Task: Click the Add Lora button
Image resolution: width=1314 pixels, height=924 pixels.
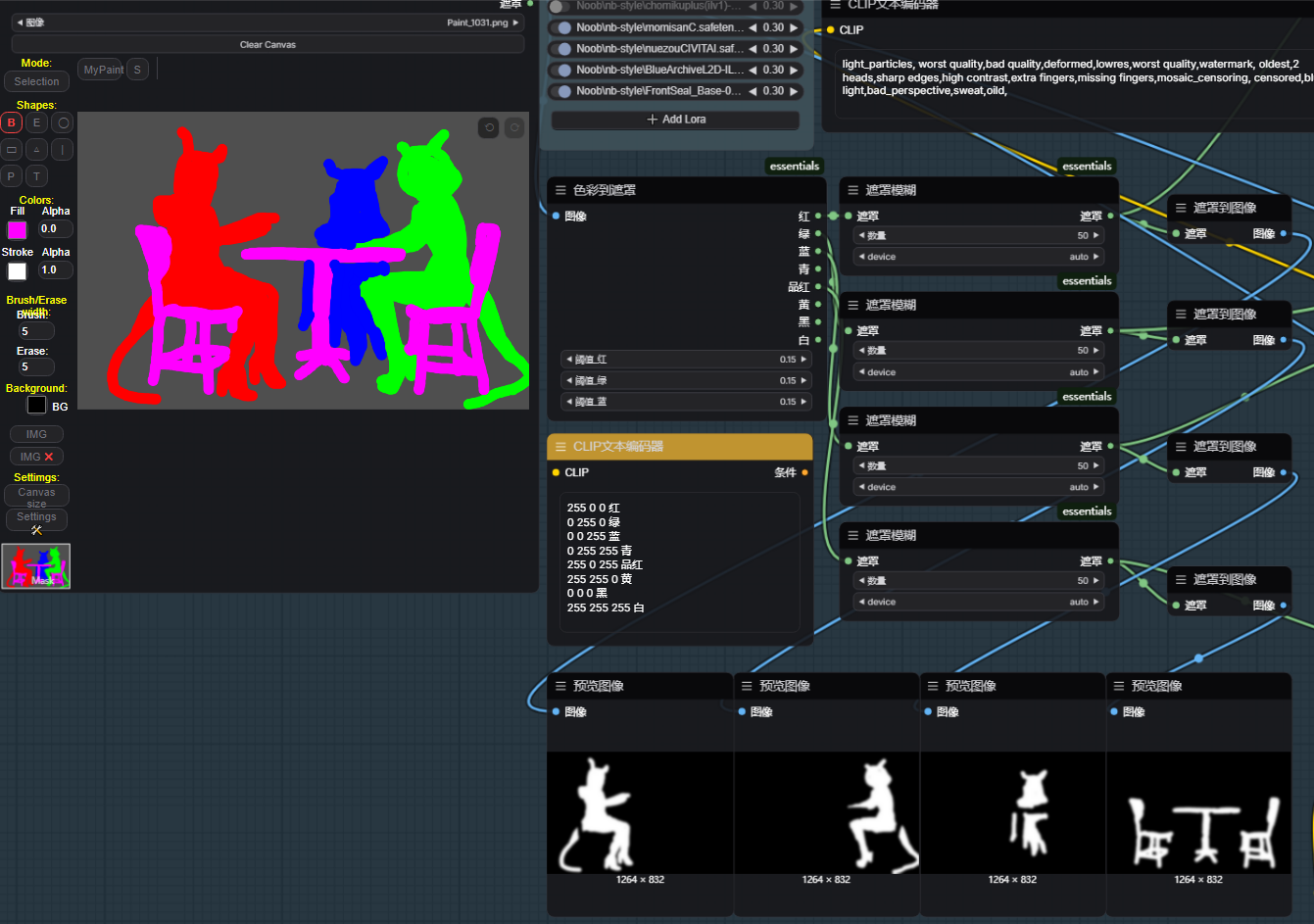Action: pyautogui.click(x=675, y=120)
